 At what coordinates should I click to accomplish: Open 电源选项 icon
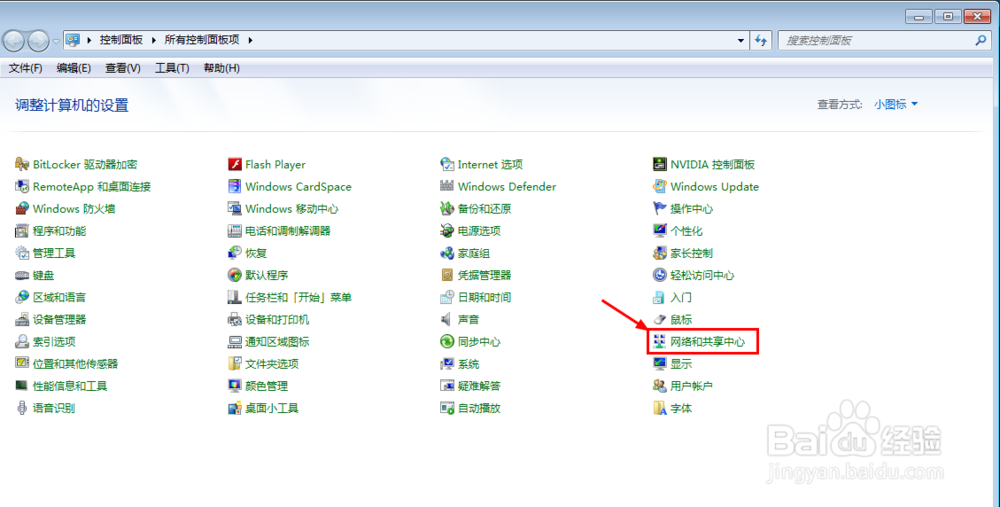click(447, 231)
